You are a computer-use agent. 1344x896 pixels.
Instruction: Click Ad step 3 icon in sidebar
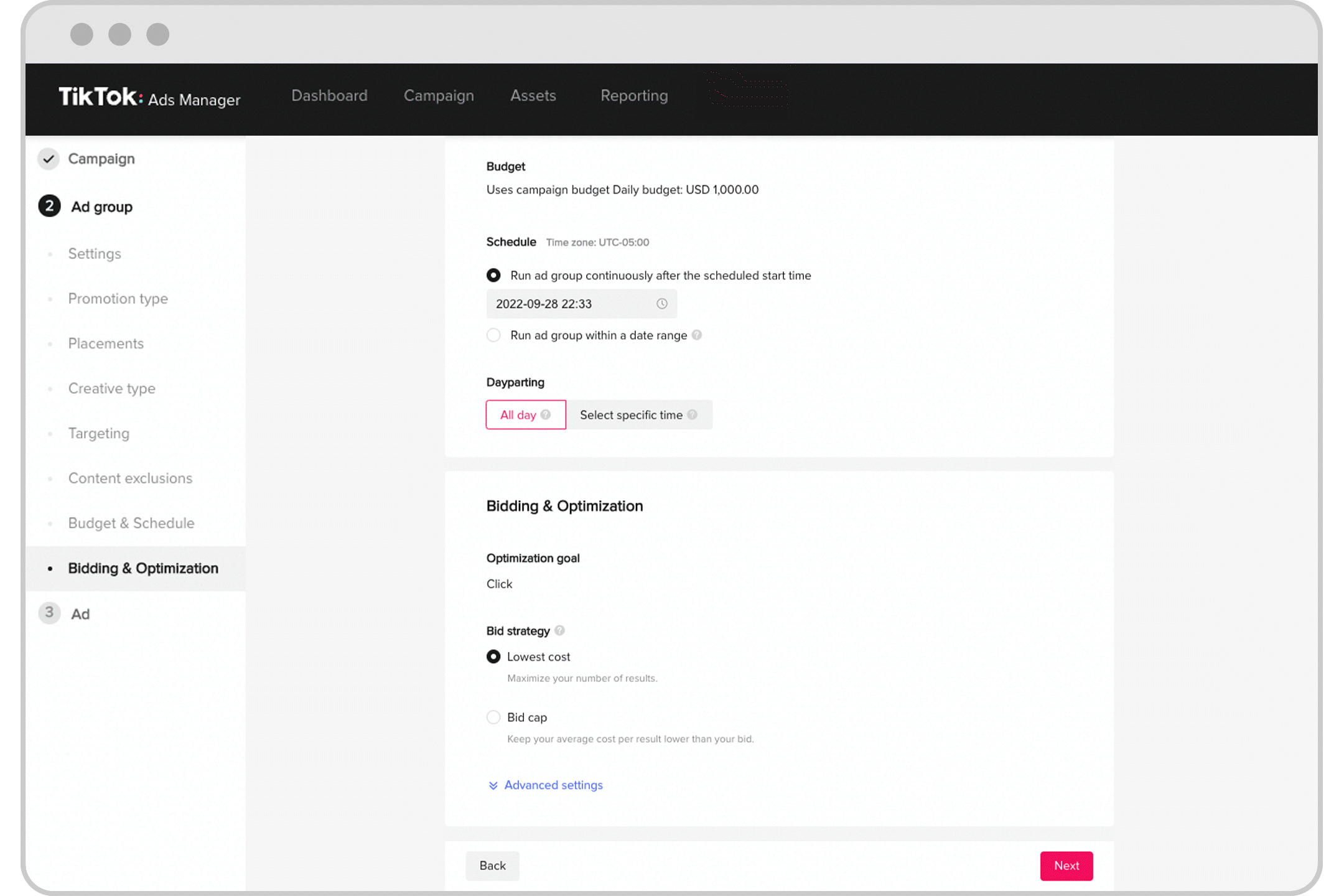(49, 613)
